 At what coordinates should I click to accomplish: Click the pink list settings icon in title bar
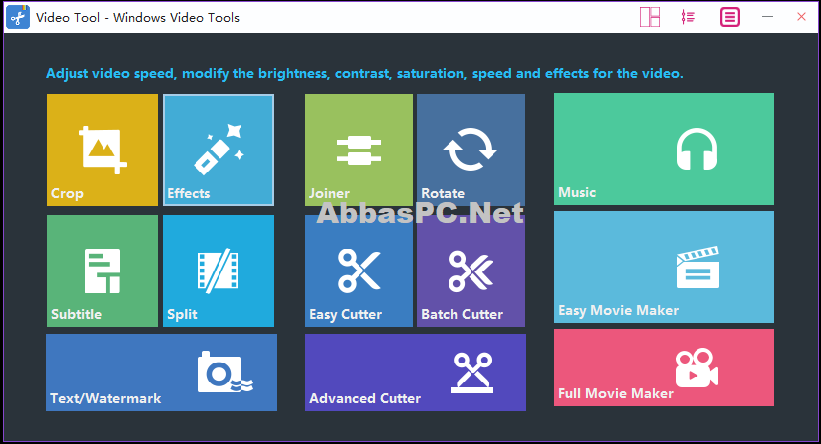[x=688, y=17]
